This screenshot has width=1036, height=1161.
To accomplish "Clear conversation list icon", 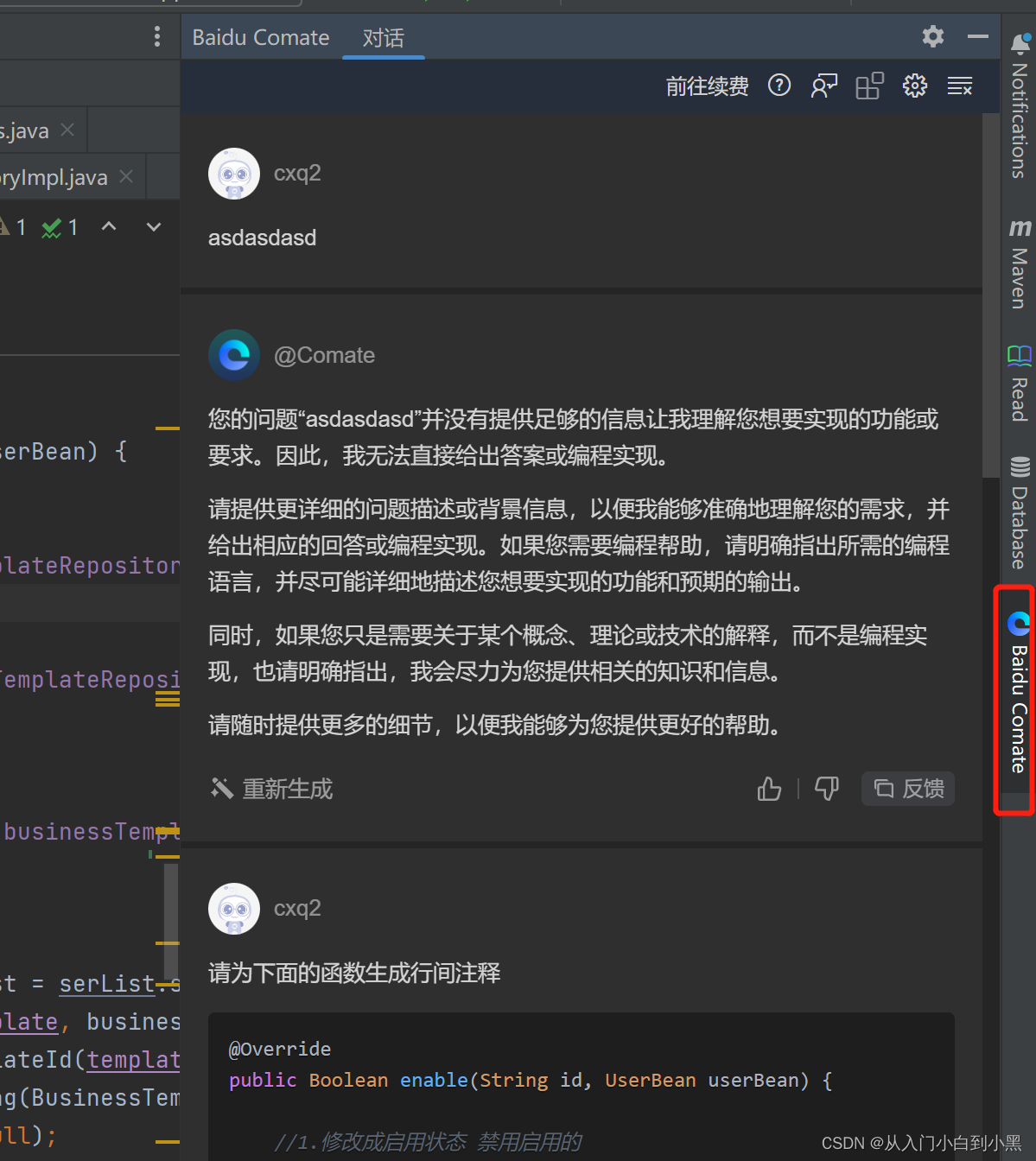I will pyautogui.click(x=960, y=86).
